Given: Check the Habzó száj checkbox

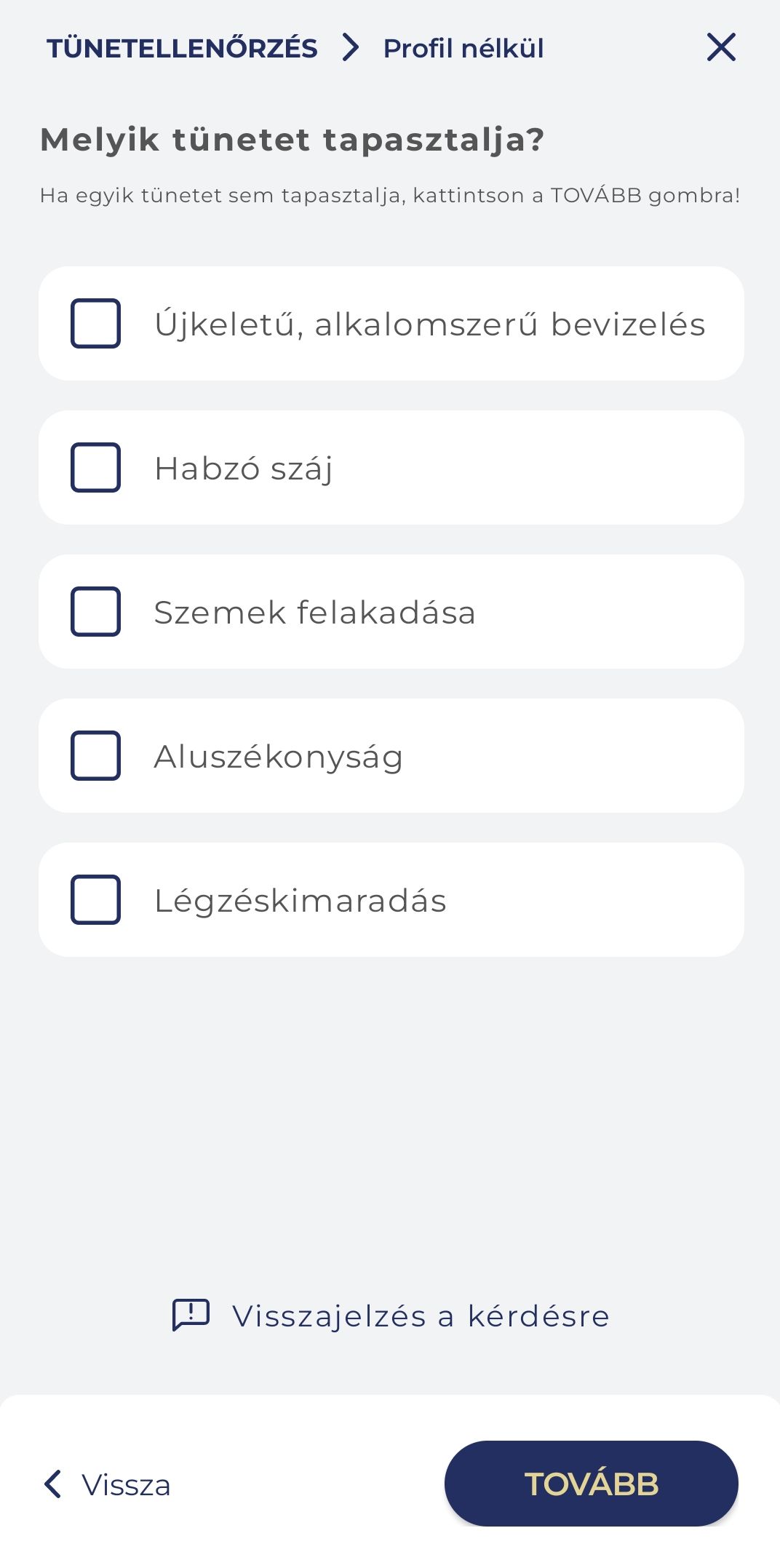Looking at the screenshot, I should [95, 467].
